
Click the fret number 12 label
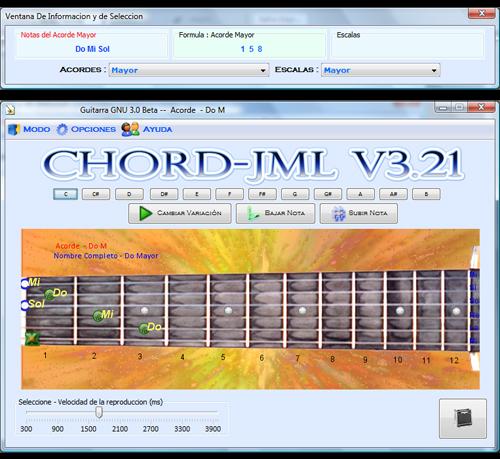pyautogui.click(x=454, y=360)
